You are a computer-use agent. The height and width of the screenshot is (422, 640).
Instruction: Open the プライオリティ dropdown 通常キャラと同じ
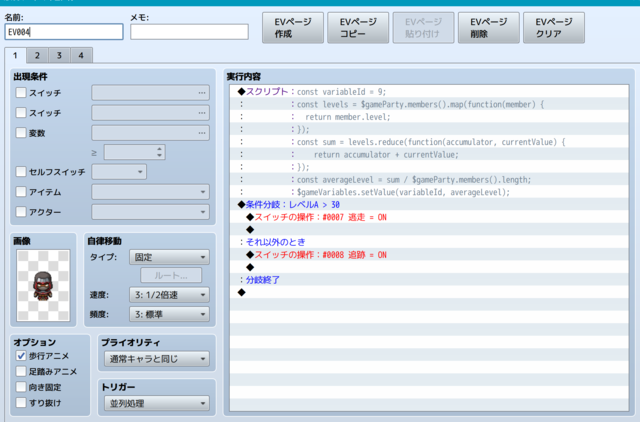coord(157,359)
